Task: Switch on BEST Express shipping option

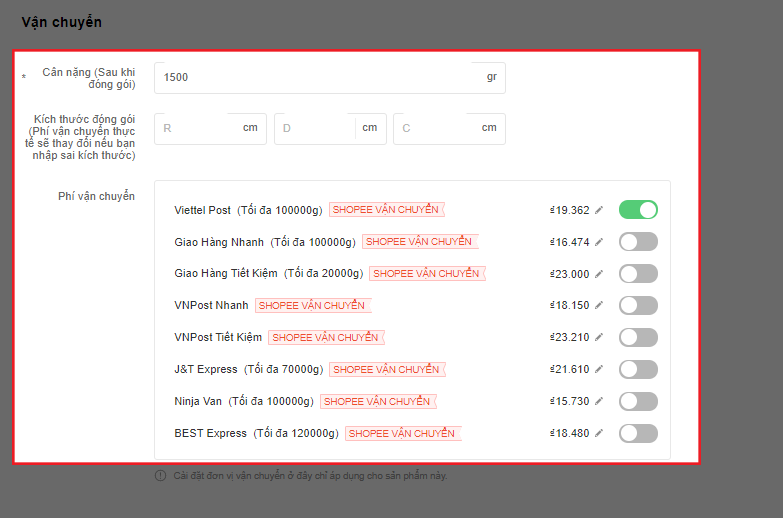Action: tap(638, 433)
